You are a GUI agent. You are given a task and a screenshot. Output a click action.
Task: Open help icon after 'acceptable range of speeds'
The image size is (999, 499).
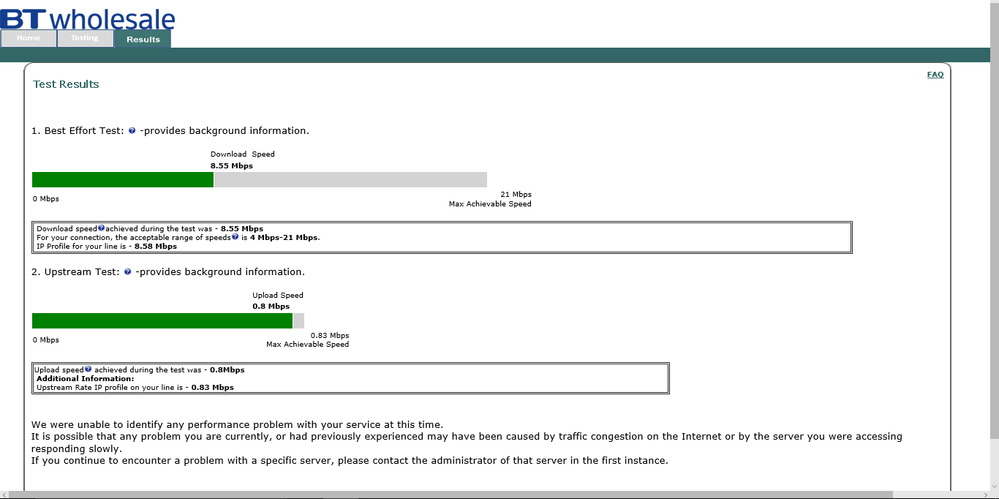tap(235, 237)
